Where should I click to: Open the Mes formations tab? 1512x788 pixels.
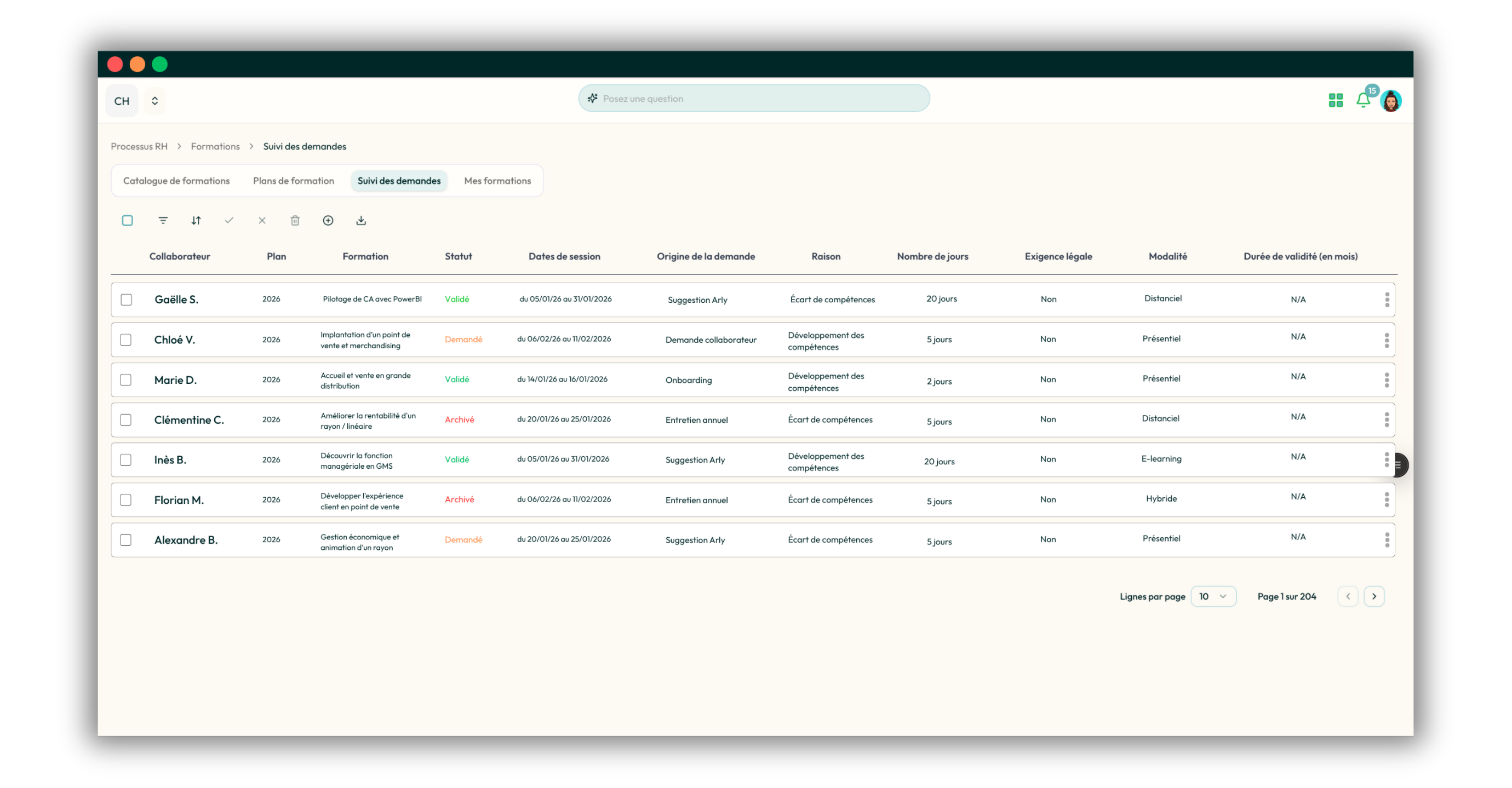tap(497, 181)
